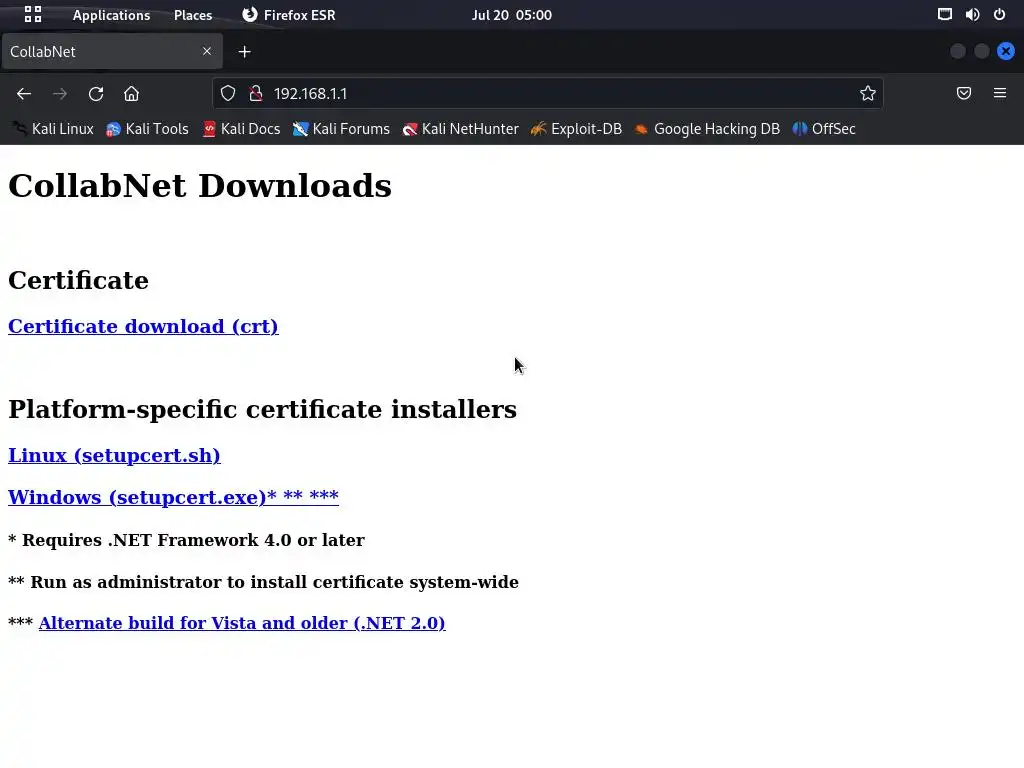Open a new tab with plus
The image size is (1024, 768).
244,52
